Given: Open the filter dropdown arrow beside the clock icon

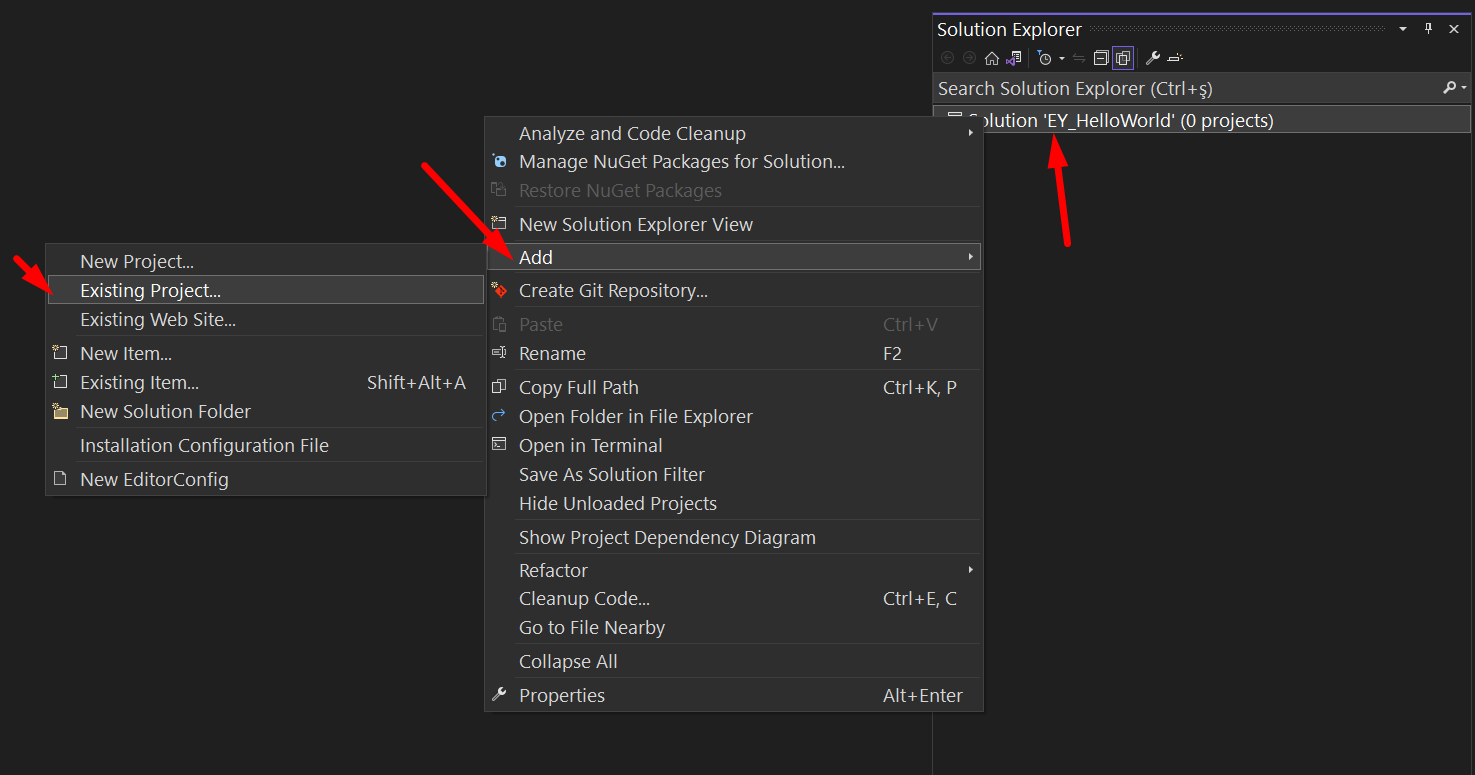Looking at the screenshot, I should point(1062,58).
